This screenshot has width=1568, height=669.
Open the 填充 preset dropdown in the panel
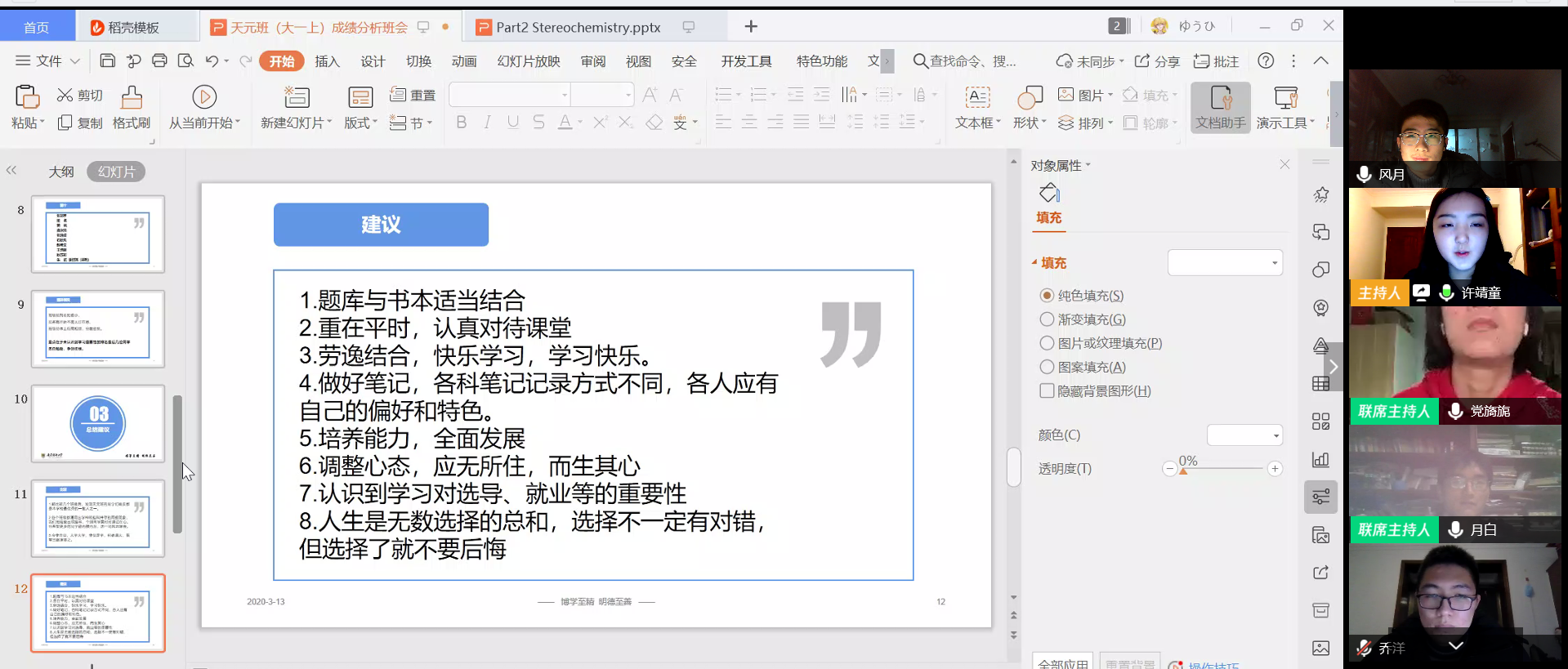point(1225,263)
